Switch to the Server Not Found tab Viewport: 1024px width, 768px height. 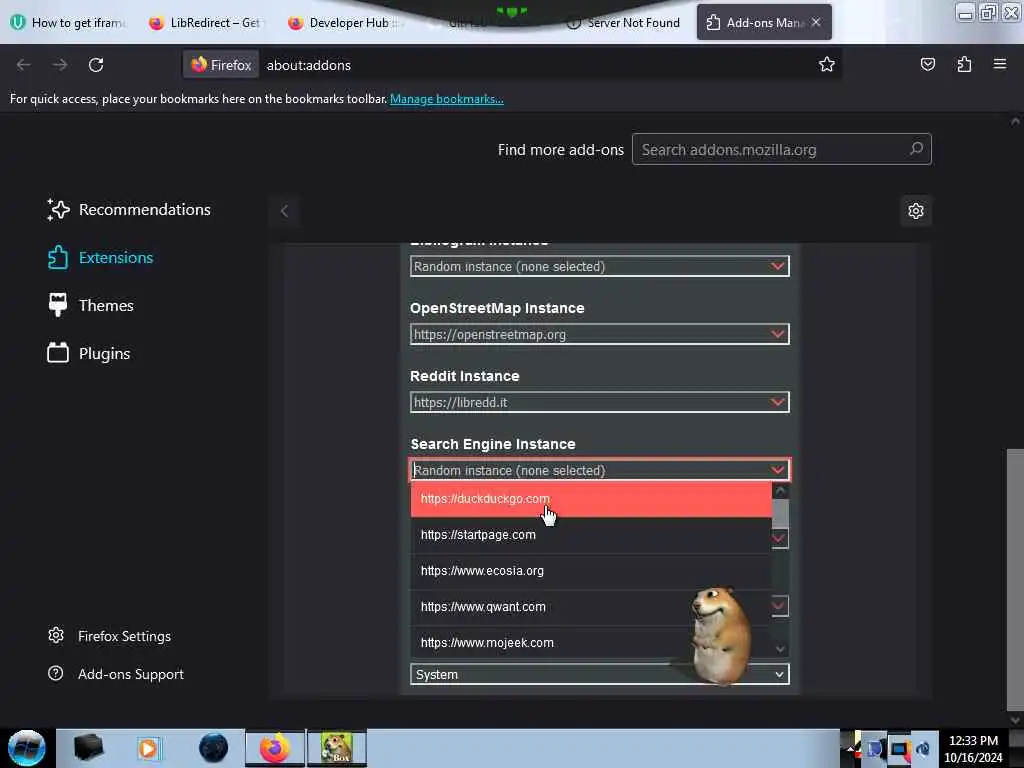pyautogui.click(x=624, y=23)
